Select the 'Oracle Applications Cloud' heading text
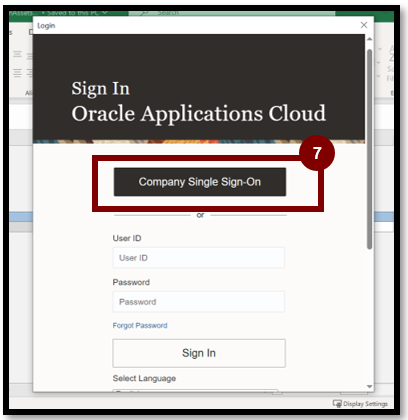408x420 pixels. tap(199, 114)
